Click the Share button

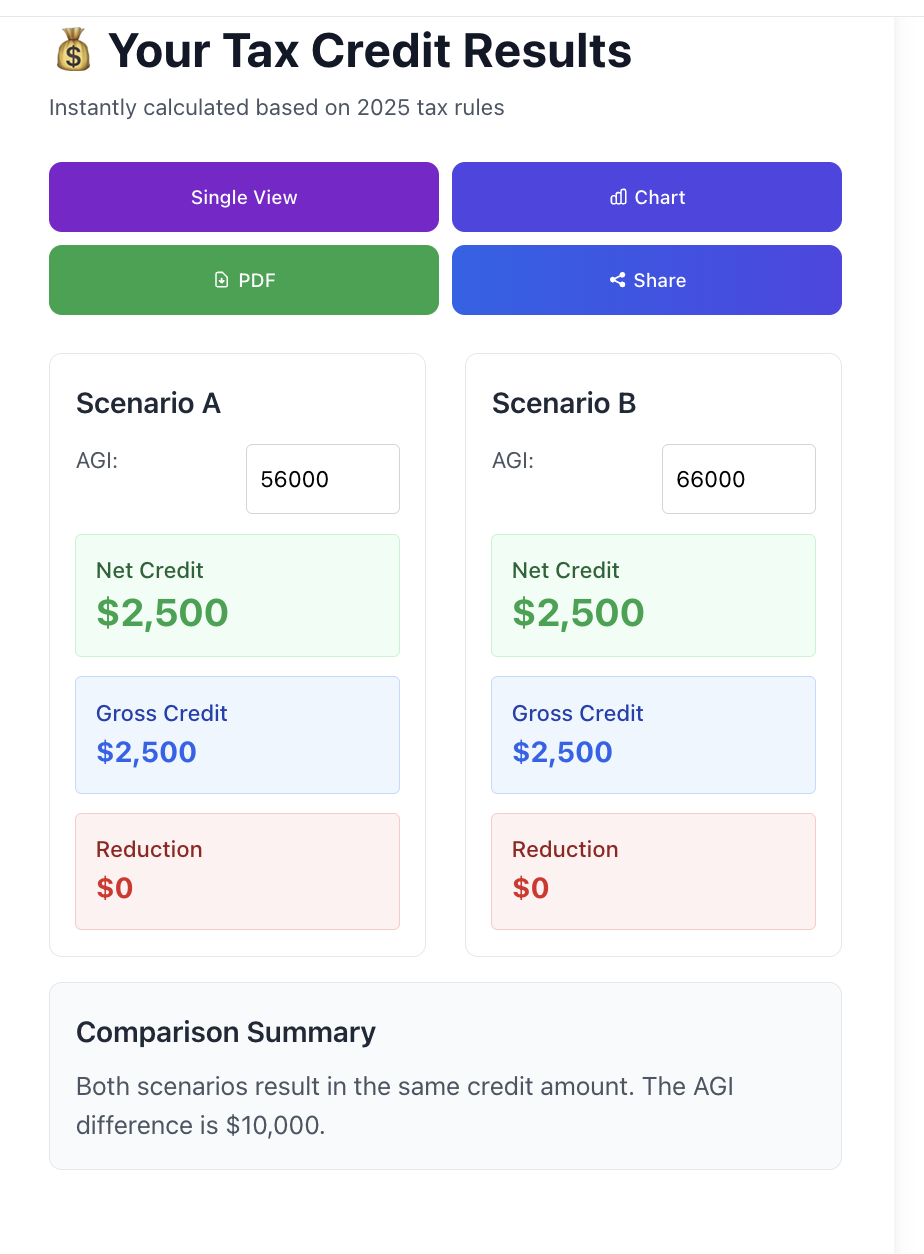pyautogui.click(x=647, y=280)
